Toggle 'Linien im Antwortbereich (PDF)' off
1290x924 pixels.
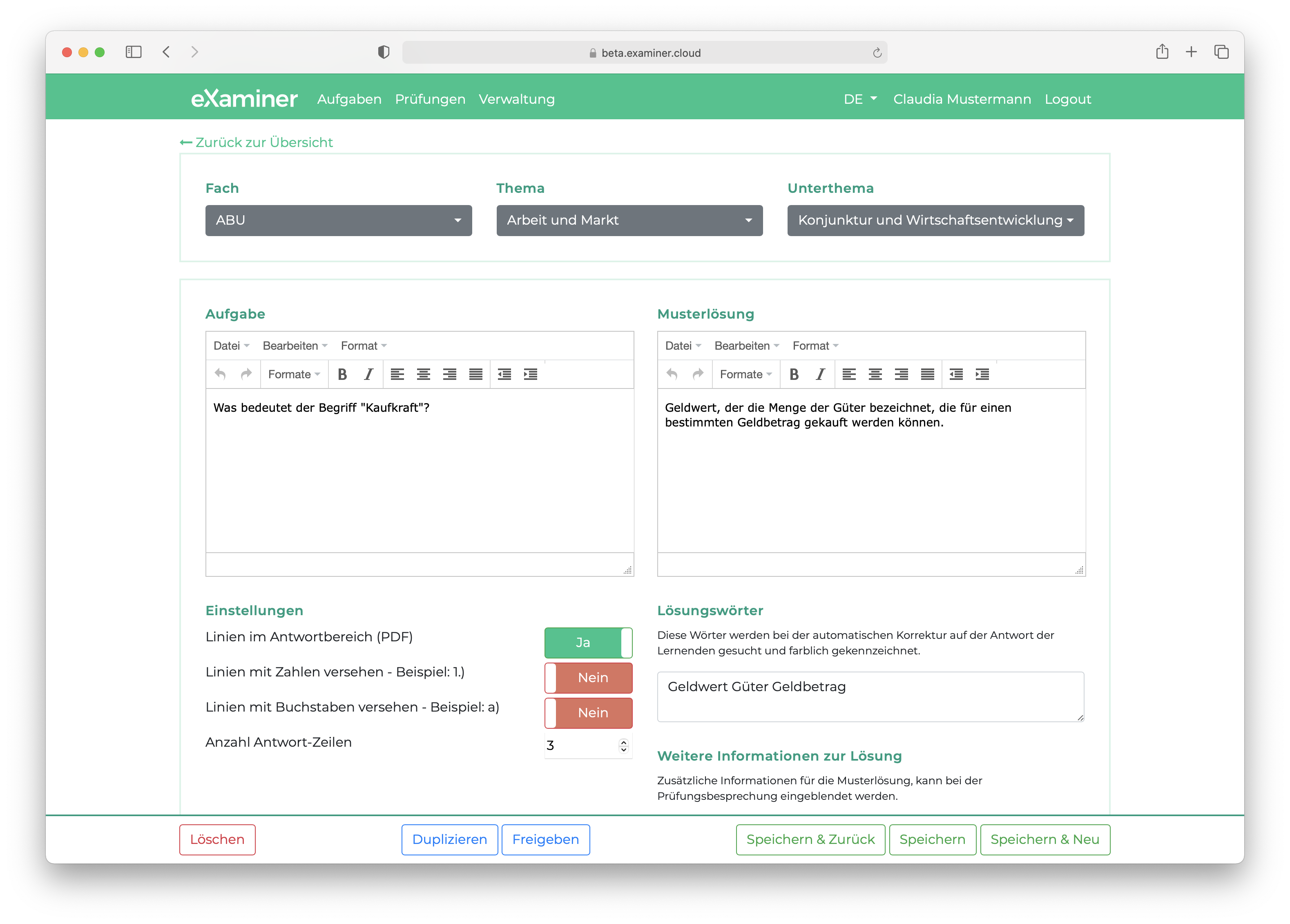[x=588, y=643]
